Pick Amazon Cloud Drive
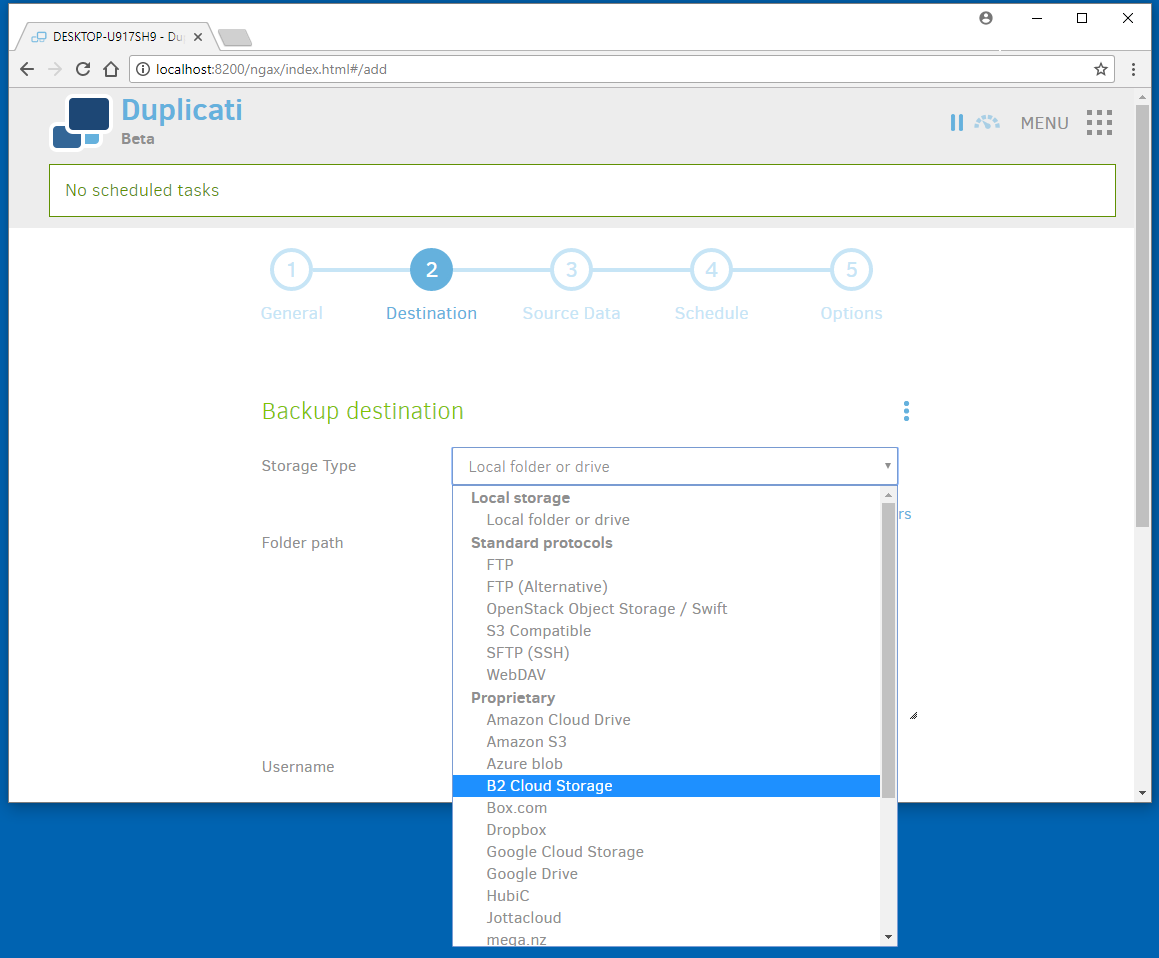1159x958 pixels. [667, 720]
